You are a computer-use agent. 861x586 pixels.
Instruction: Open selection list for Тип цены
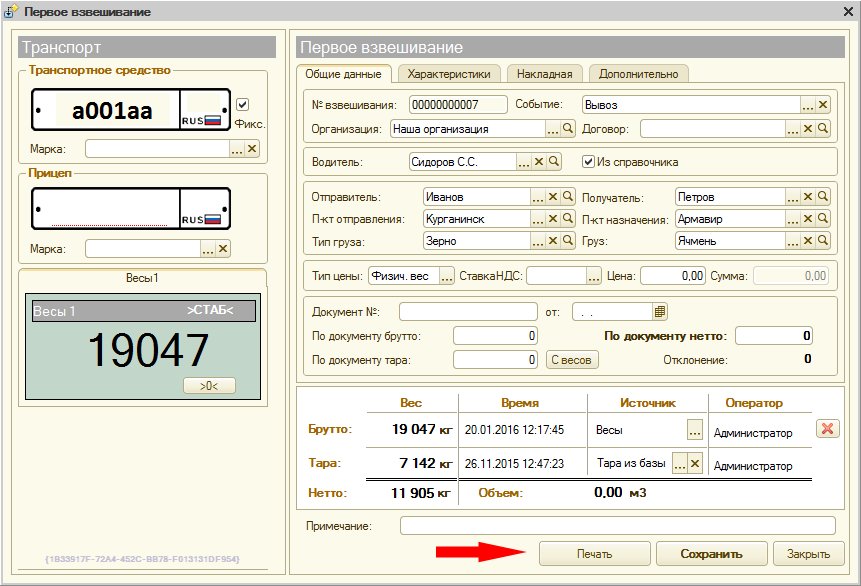click(x=447, y=275)
